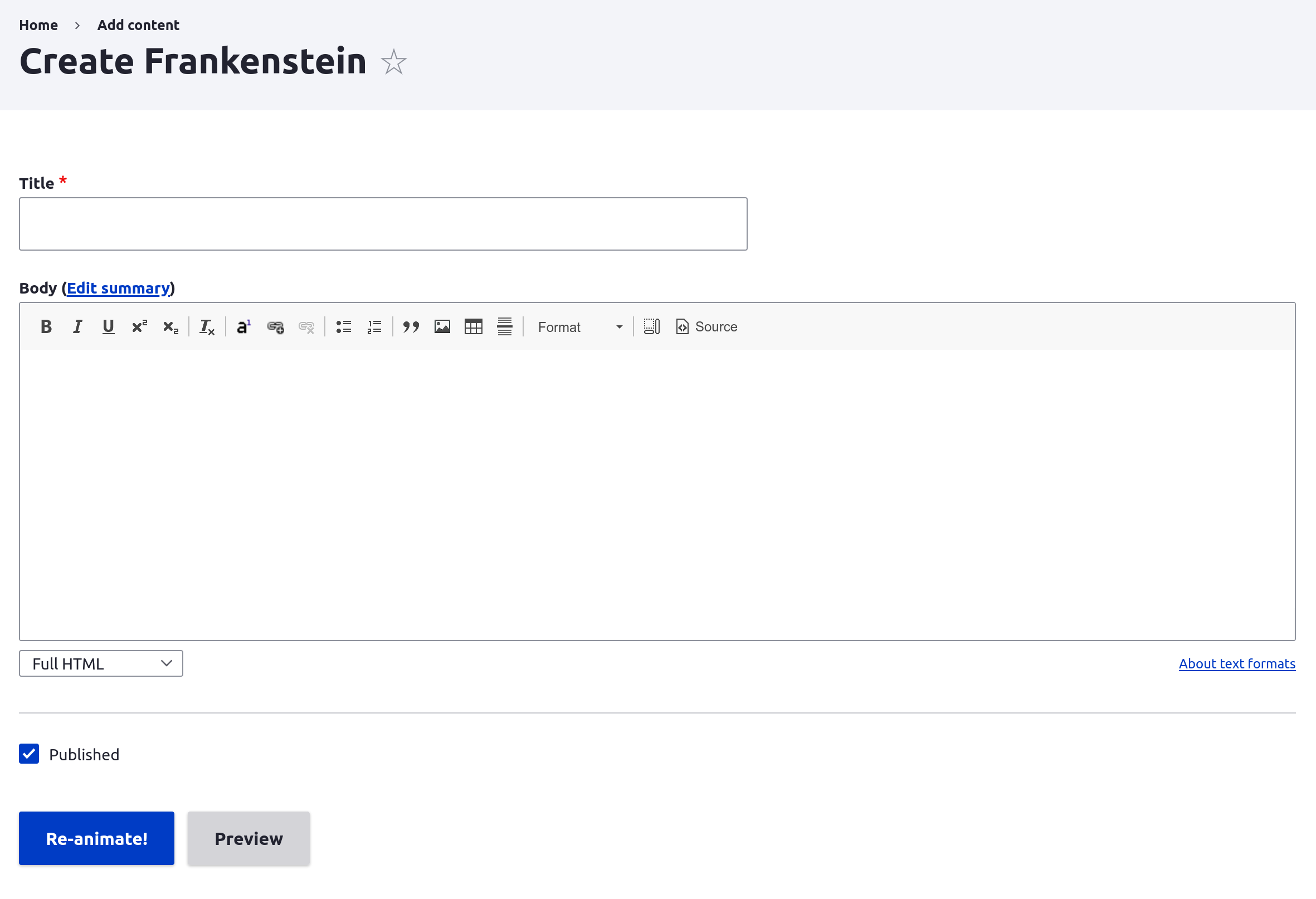Image resolution: width=1316 pixels, height=899 pixels.
Task: Insert a link with link icon
Action: [x=275, y=326]
